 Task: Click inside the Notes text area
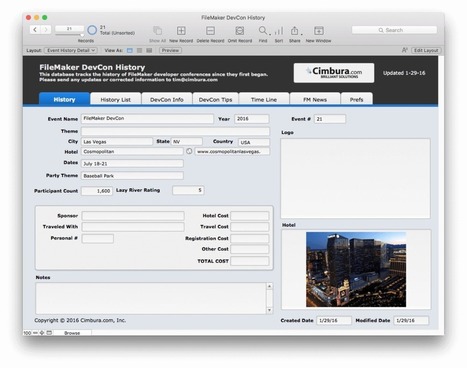click(151, 298)
